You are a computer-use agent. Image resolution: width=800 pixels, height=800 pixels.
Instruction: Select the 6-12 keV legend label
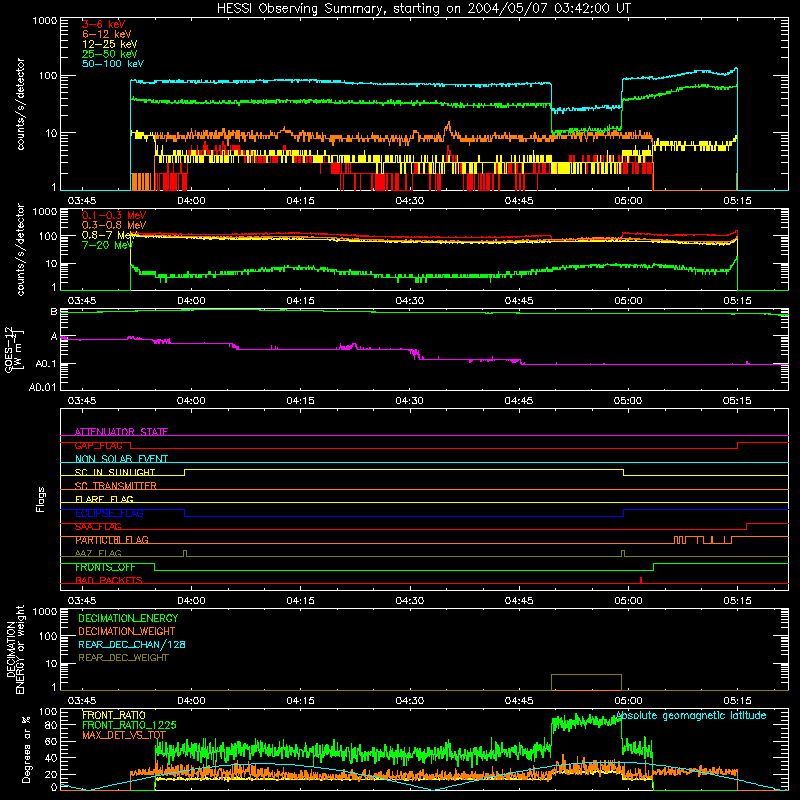point(107,34)
